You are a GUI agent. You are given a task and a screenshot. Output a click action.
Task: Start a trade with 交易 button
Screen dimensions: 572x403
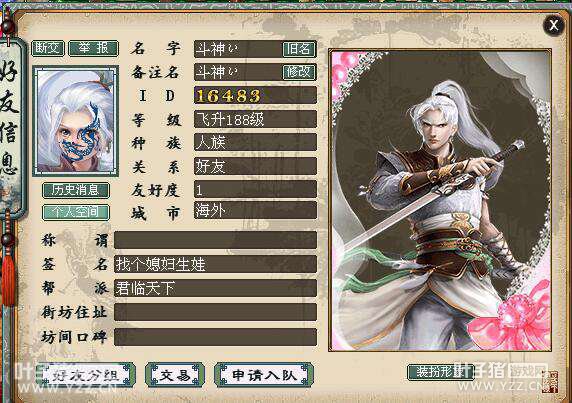click(x=175, y=375)
